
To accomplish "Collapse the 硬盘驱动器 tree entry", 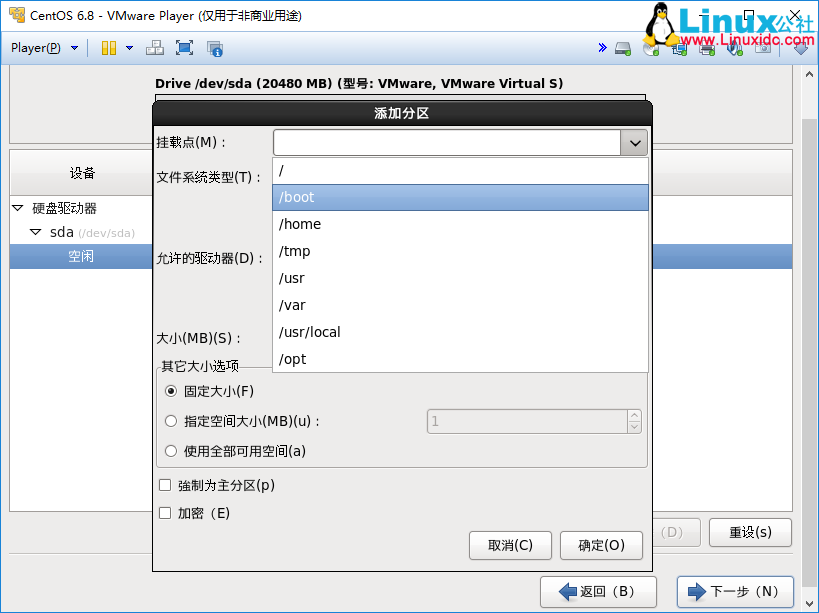I will point(18,208).
